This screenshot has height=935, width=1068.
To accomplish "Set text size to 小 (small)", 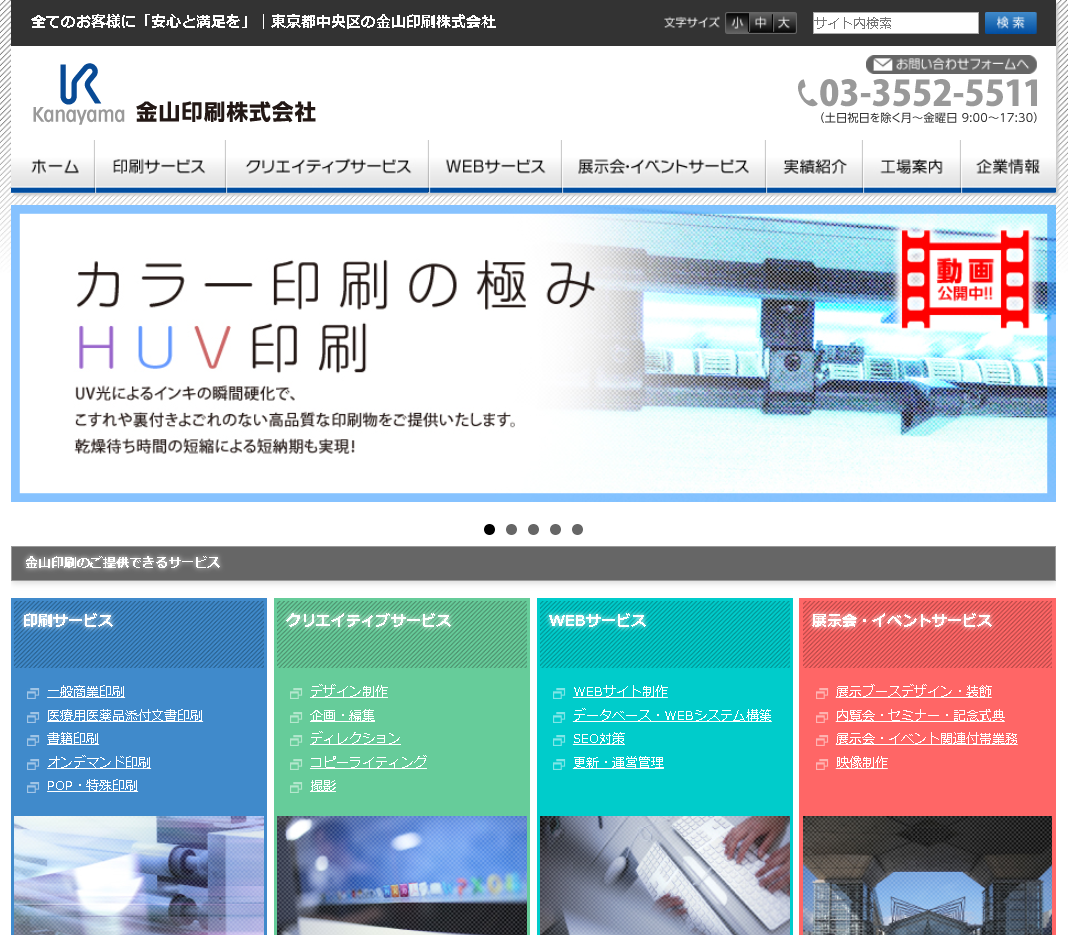I will (736, 22).
